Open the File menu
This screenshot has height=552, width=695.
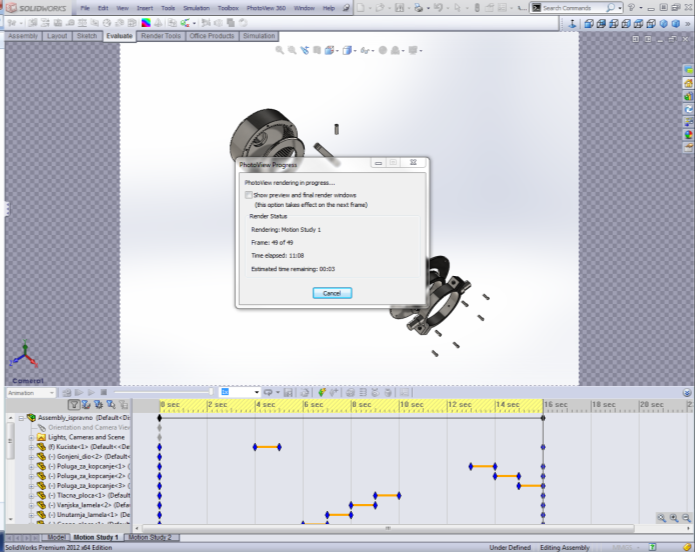tap(85, 8)
